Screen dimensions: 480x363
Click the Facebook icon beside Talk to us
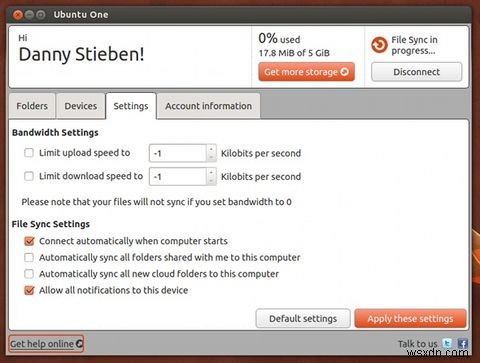pyautogui.click(x=463, y=343)
